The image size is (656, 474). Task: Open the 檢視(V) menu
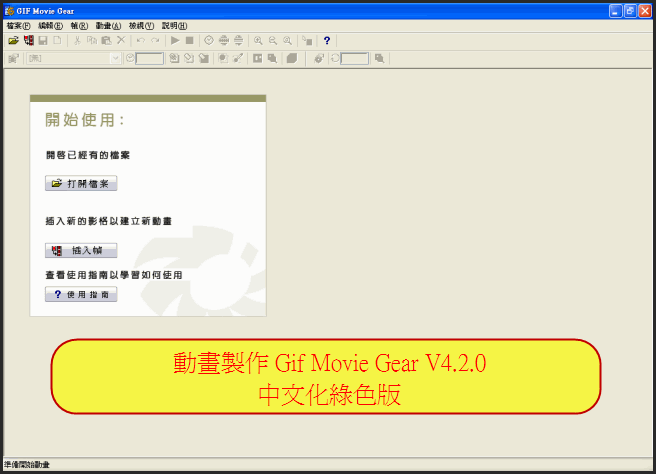coord(141,25)
